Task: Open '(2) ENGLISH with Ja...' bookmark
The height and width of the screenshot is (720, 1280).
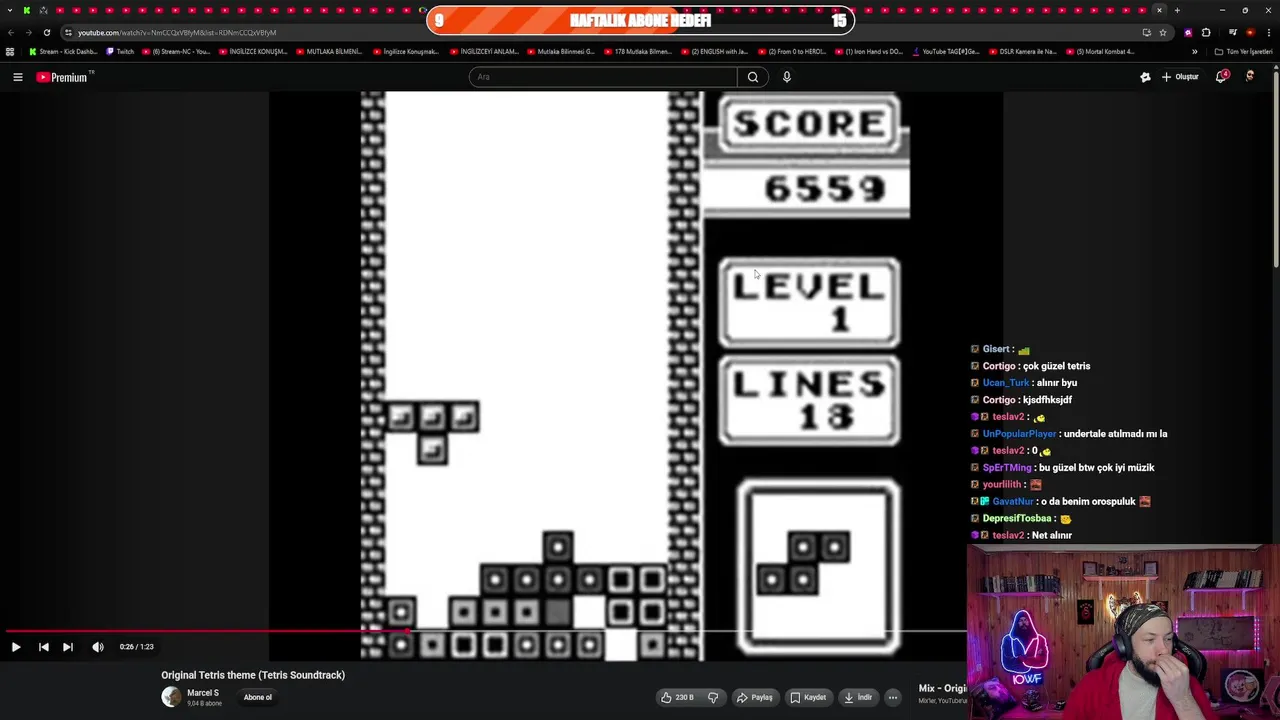Action: [x=715, y=51]
